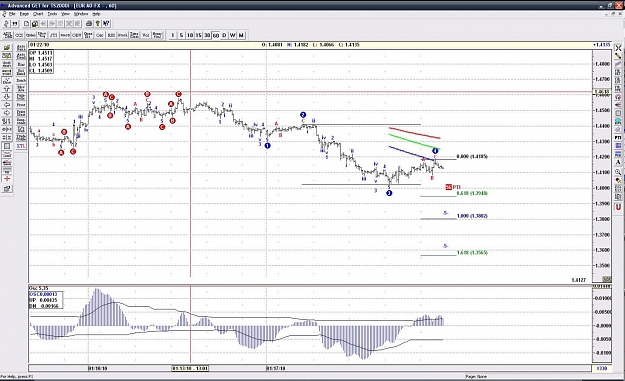Open the Page menu
This screenshot has height=381, width=625.
point(24,14)
